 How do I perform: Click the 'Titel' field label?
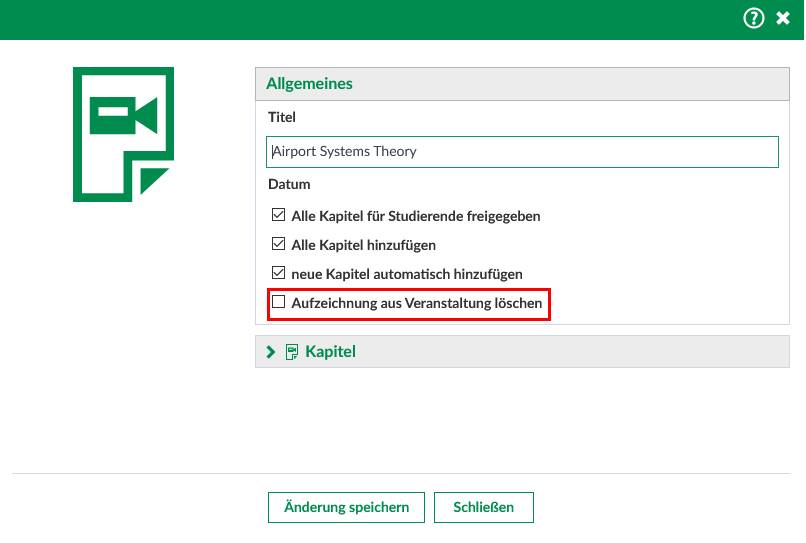pyautogui.click(x=282, y=117)
